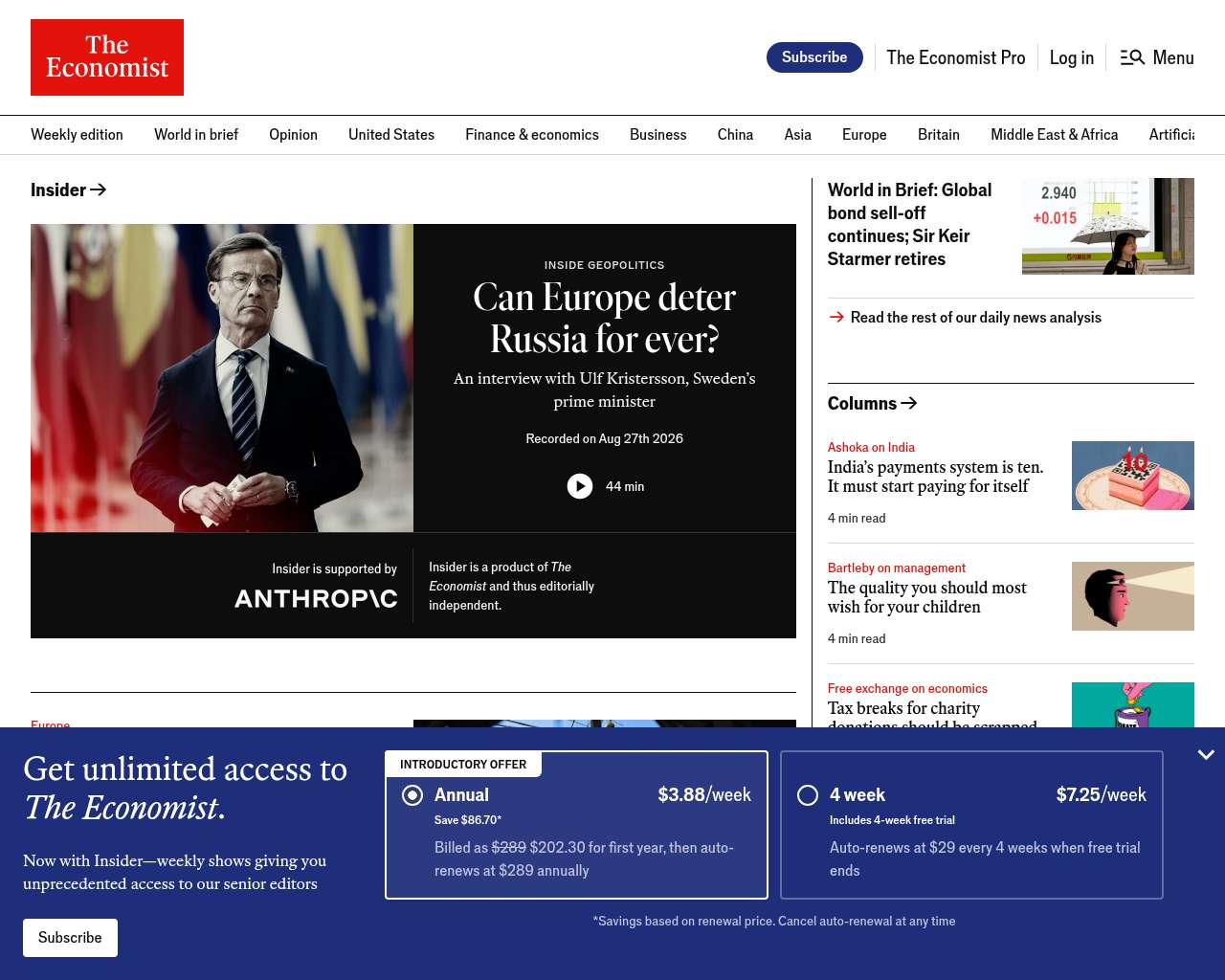The width and height of the screenshot is (1225, 980).
Task: Click the Anthropic sponsor logo
Action: (x=316, y=598)
